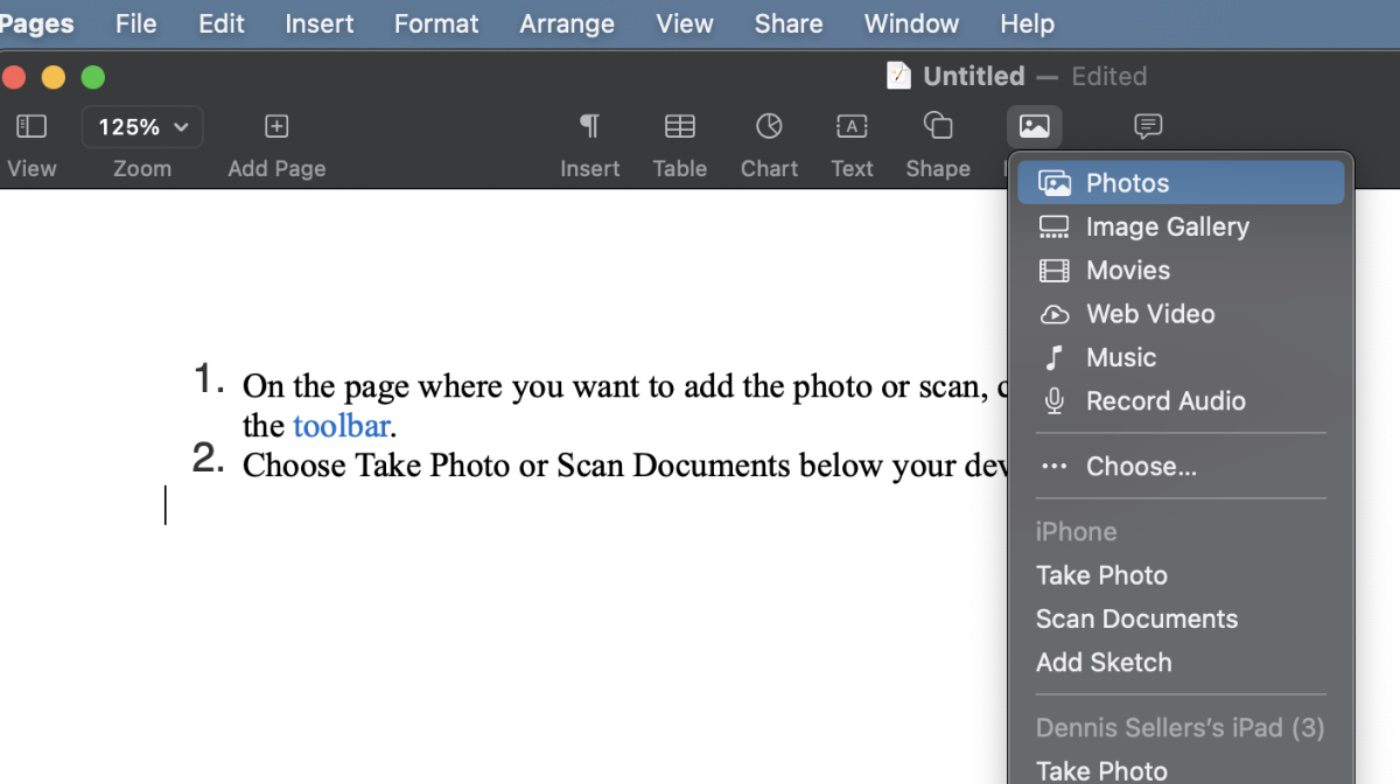The height and width of the screenshot is (784, 1400).
Task: Open the Choose... file option
Action: pyautogui.click(x=1141, y=466)
